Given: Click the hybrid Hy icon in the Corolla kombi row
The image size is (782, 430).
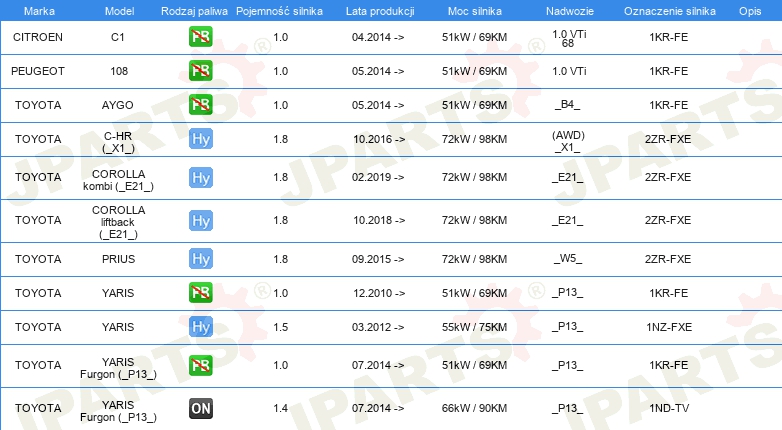Looking at the screenshot, I should point(201,178).
